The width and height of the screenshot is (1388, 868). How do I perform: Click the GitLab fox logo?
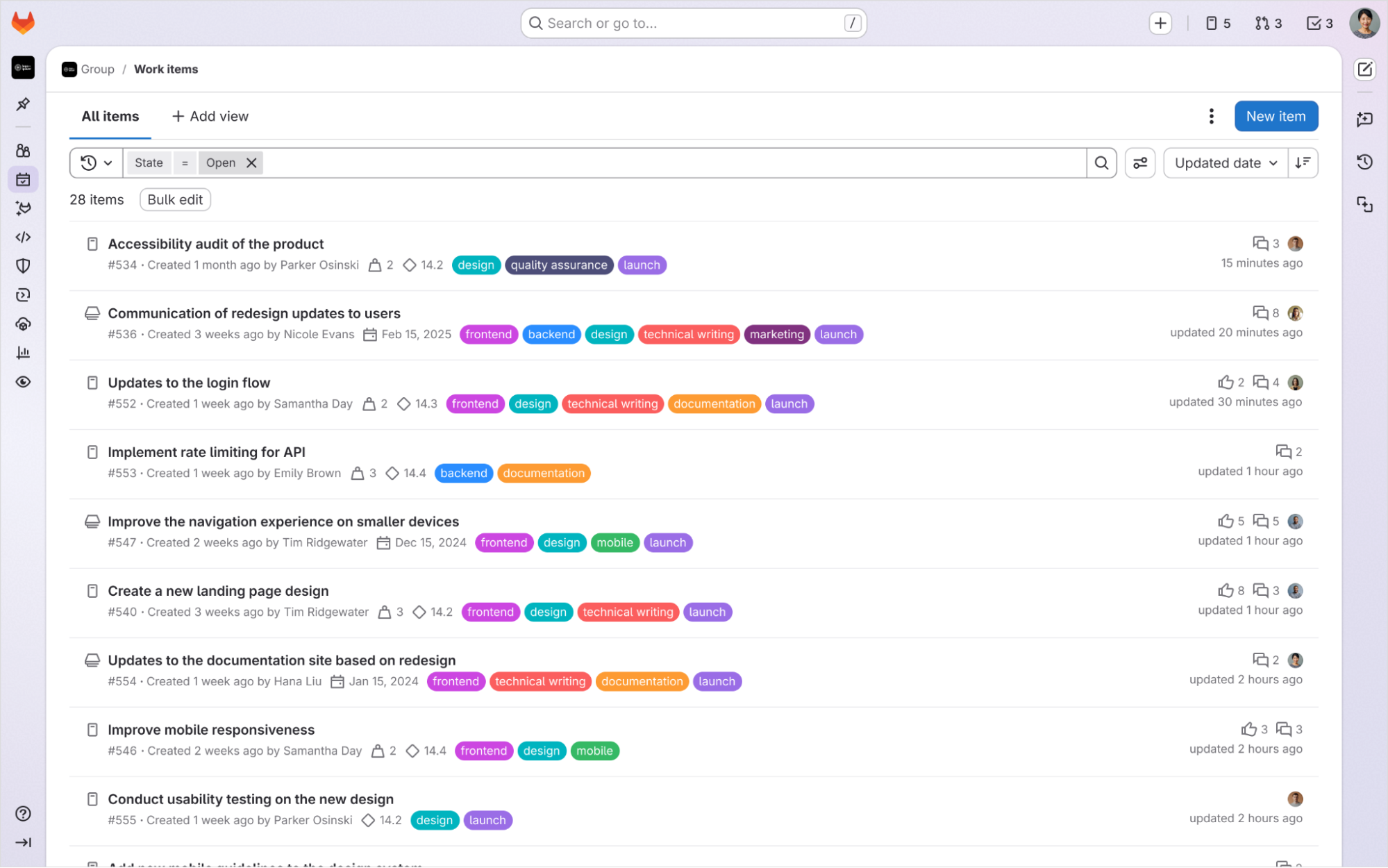(x=23, y=22)
